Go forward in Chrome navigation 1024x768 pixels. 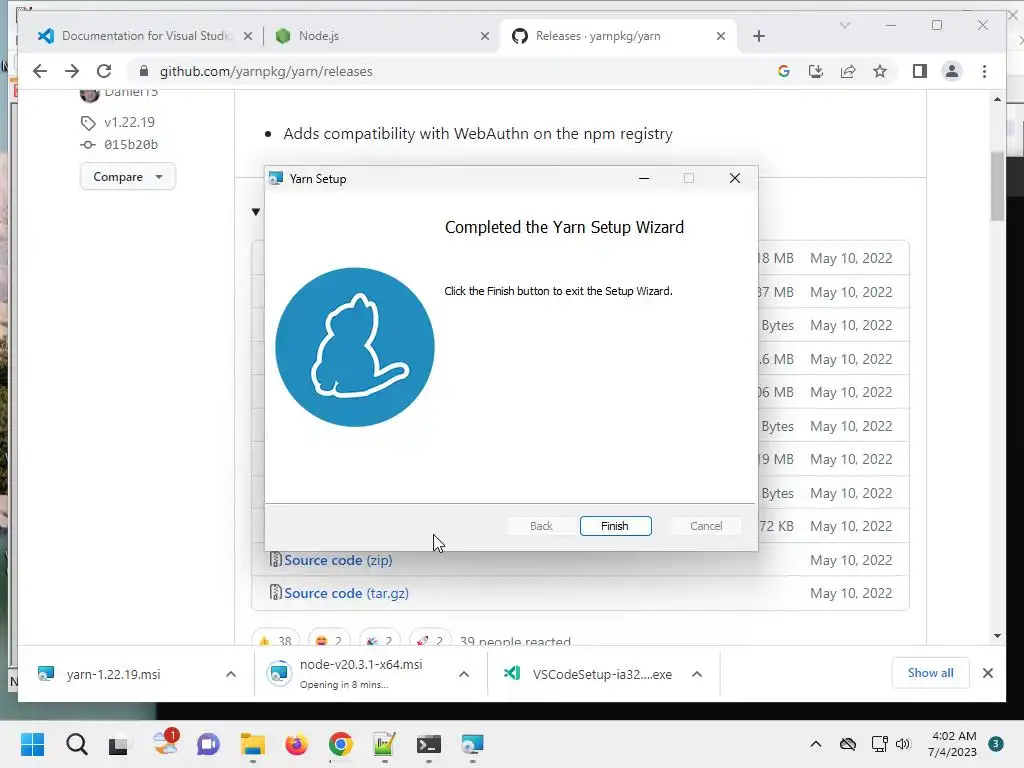72,71
